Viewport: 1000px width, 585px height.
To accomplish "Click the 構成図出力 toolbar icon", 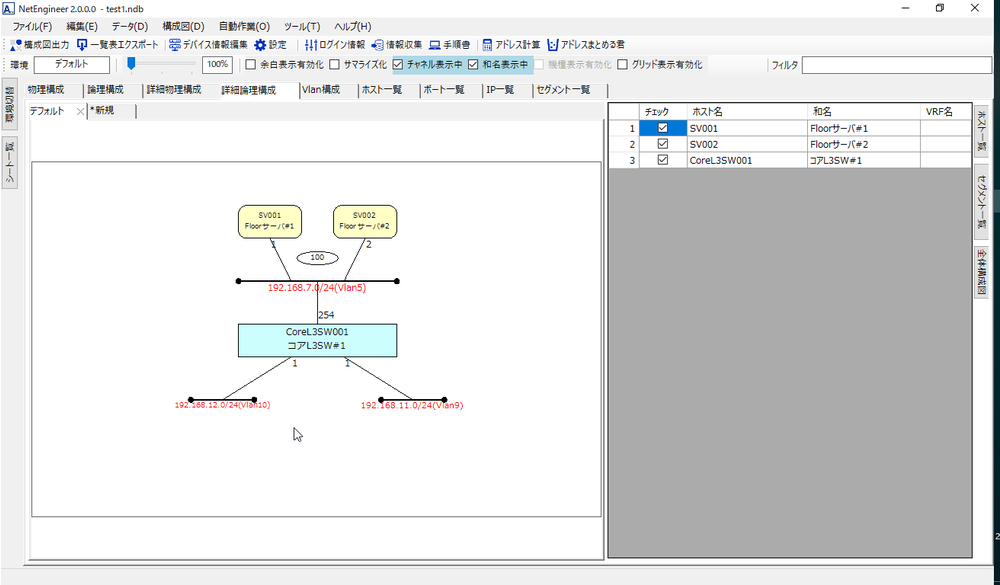I will click(16, 45).
